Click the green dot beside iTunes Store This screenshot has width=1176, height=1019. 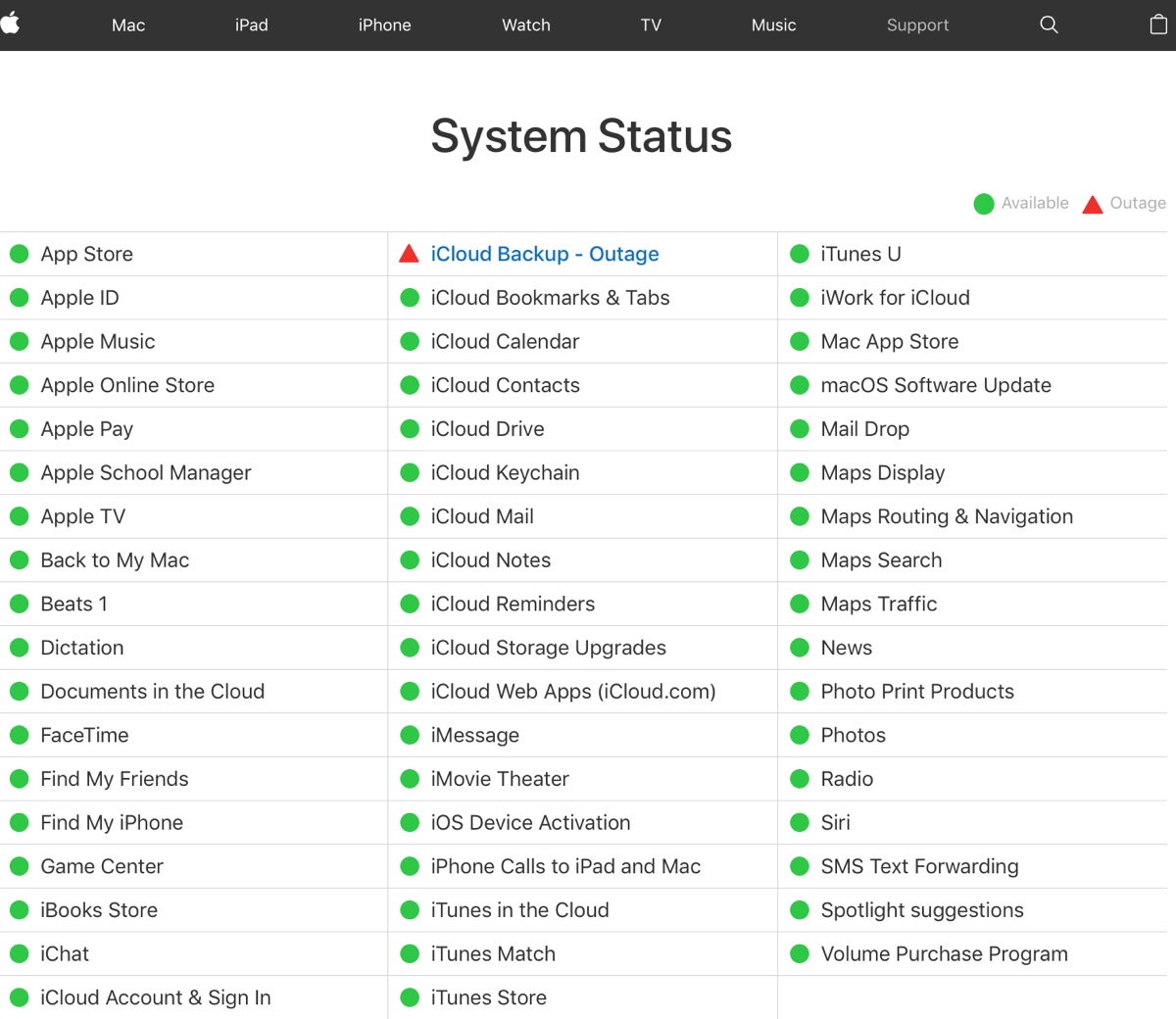click(409, 997)
